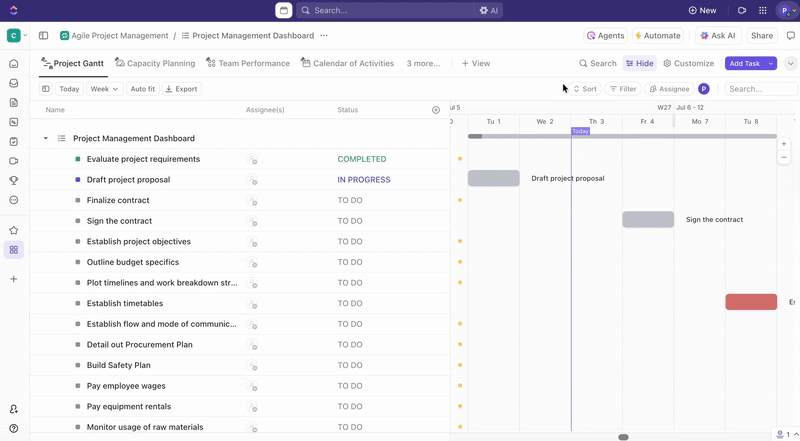The height and width of the screenshot is (441, 800).
Task: Open the Sort options
Action: 585,89
